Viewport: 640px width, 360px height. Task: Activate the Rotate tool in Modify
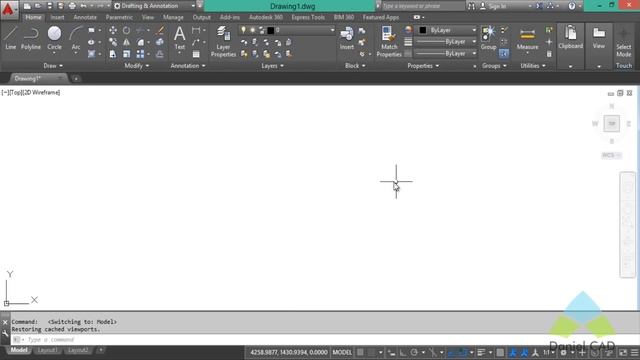click(x=127, y=30)
